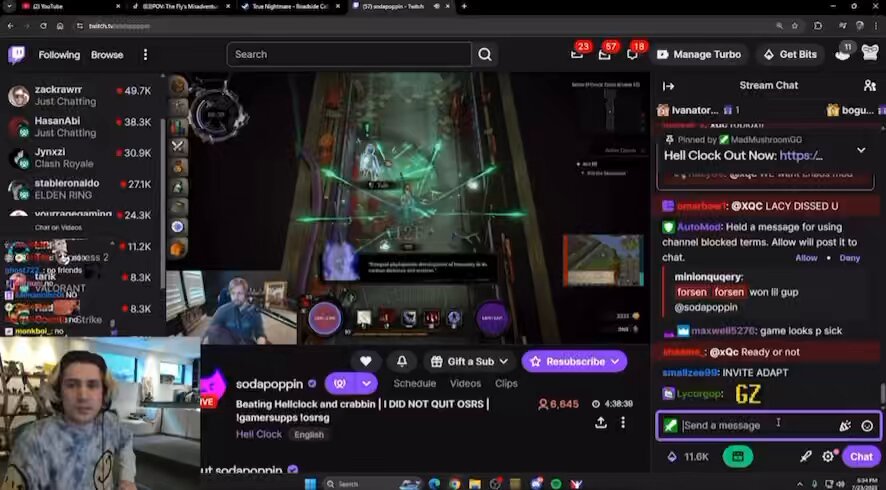Viewport: 886px width, 490px height.
Task: Click Deny on the AutoMod held message
Action: pyautogui.click(x=849, y=258)
